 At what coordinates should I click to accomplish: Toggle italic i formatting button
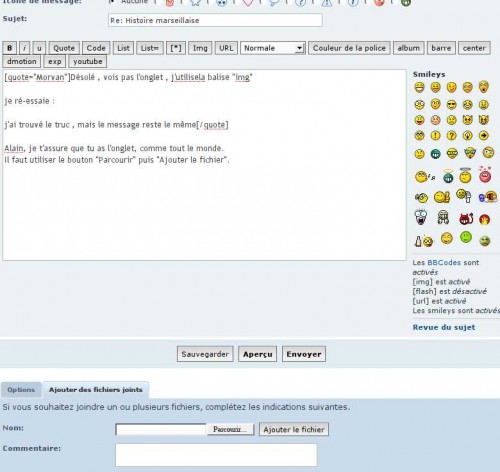coord(24,48)
